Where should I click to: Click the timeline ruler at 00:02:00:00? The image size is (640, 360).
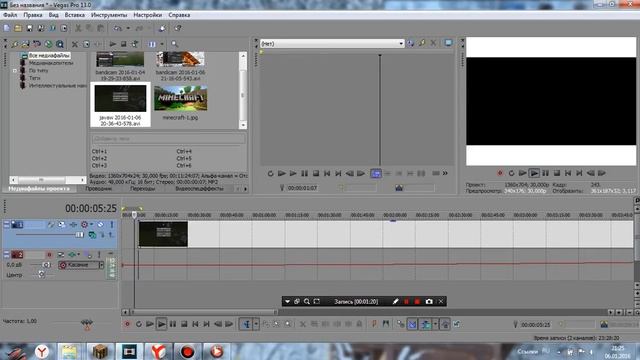pyautogui.click(x=394, y=215)
